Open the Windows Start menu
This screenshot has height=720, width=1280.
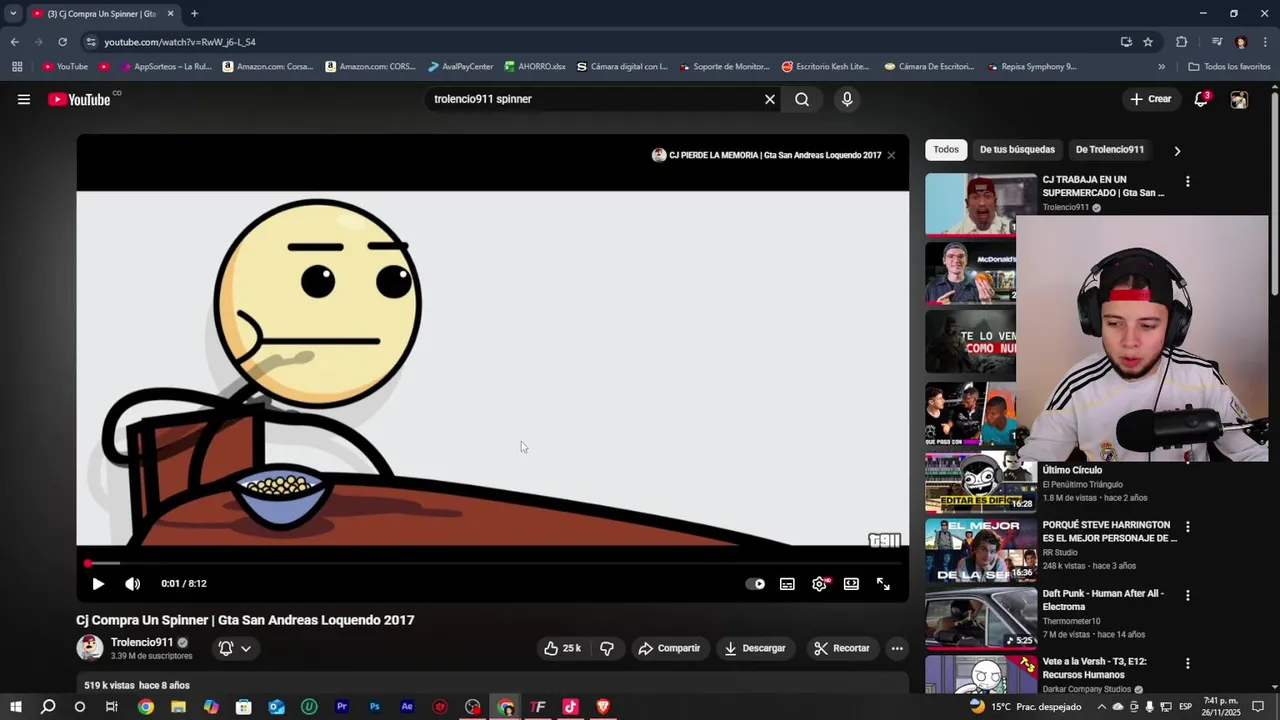pyautogui.click(x=15, y=707)
